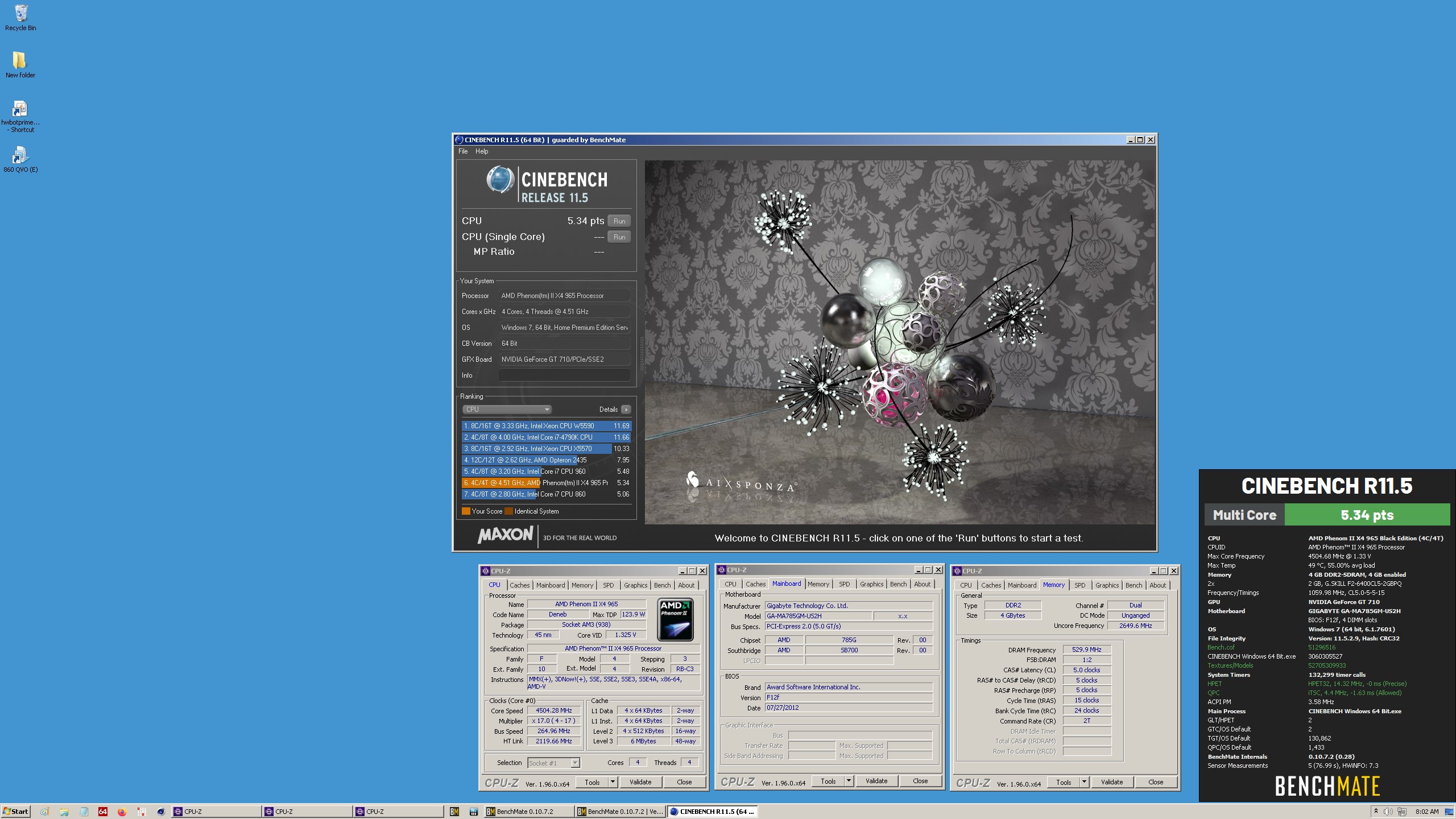The height and width of the screenshot is (819, 1456).
Task: Open volume control in system tray
Action: point(1388,812)
